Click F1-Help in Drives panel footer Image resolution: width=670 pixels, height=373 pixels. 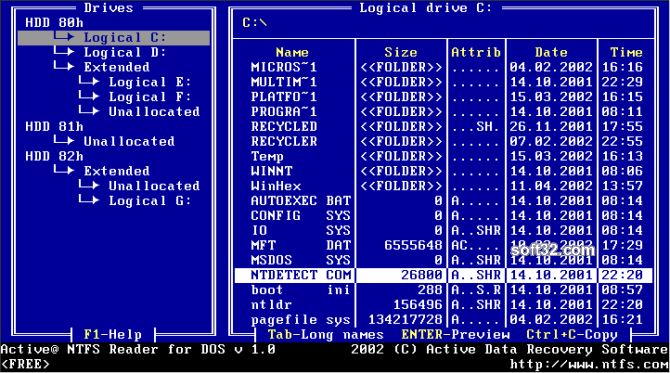pyautogui.click(x=113, y=335)
